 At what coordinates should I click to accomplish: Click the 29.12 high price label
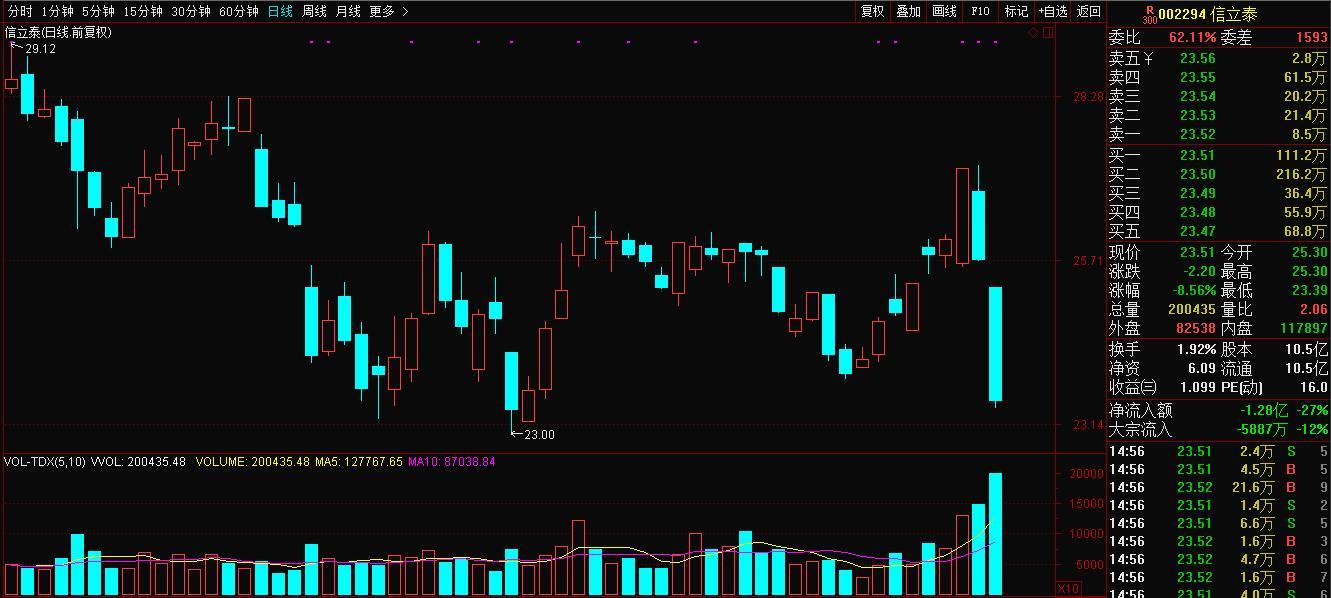click(x=40, y=48)
